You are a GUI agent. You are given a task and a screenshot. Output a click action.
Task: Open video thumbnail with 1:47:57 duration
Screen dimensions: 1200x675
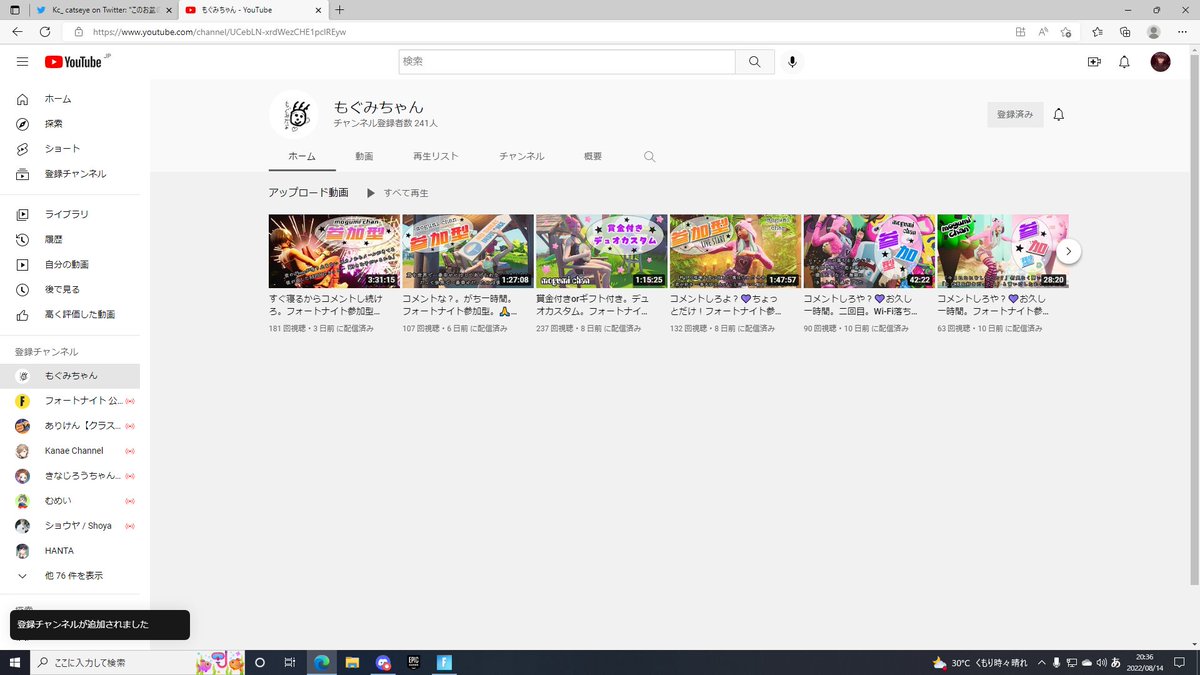pyautogui.click(x=735, y=251)
